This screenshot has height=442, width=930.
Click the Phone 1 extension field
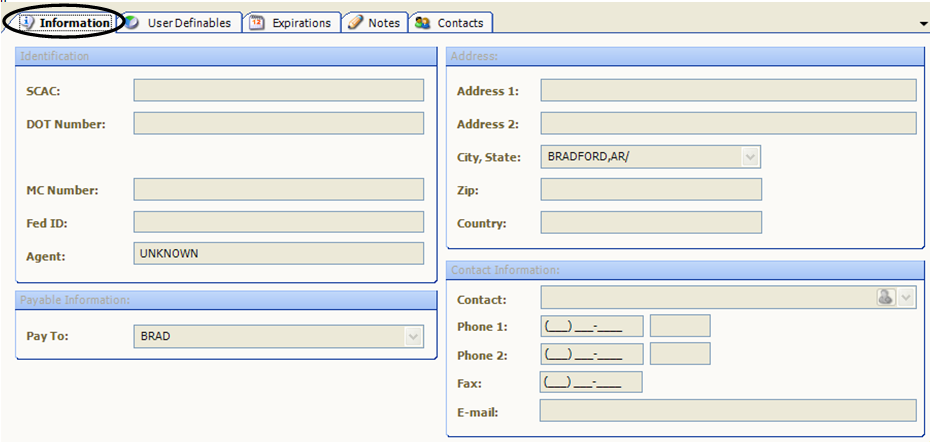680,326
